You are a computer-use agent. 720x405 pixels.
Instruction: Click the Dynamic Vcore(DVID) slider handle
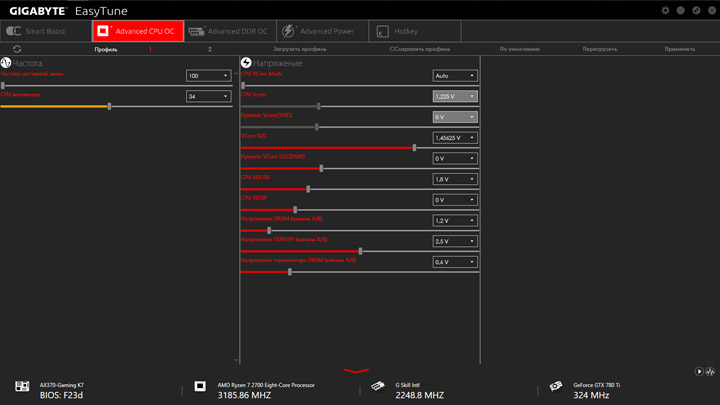pos(317,127)
